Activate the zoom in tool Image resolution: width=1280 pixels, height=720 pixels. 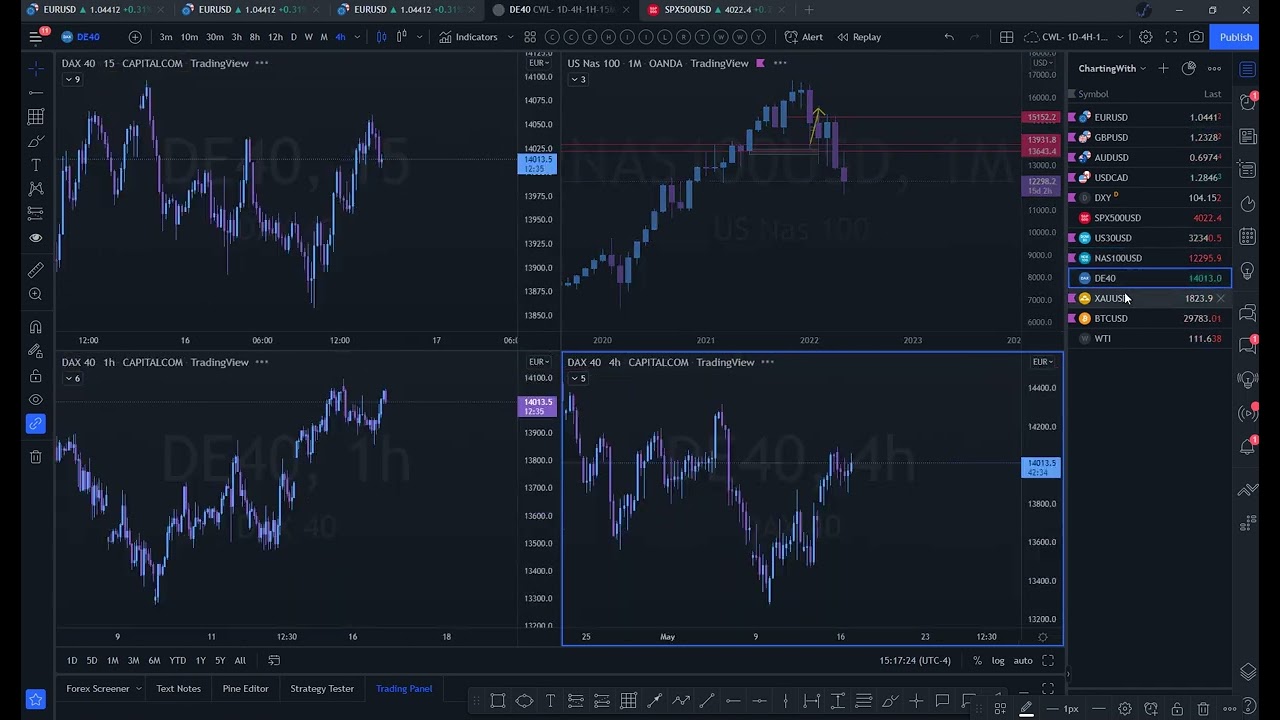click(36, 294)
